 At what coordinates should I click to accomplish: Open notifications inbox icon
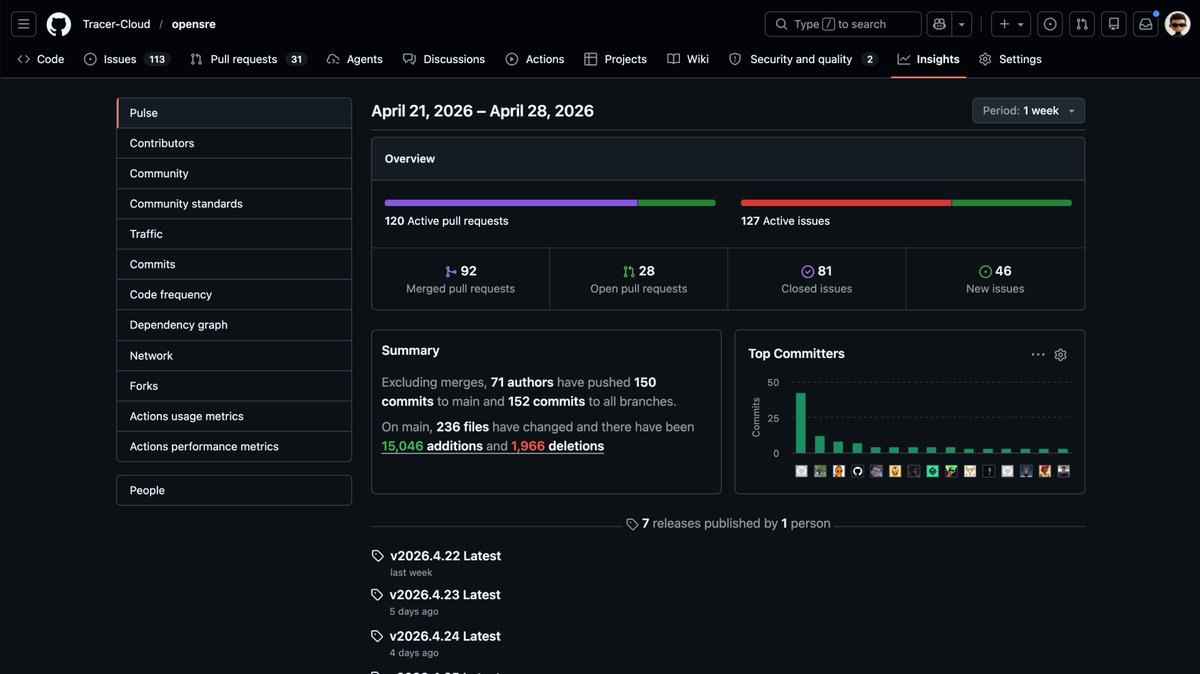click(x=1146, y=24)
